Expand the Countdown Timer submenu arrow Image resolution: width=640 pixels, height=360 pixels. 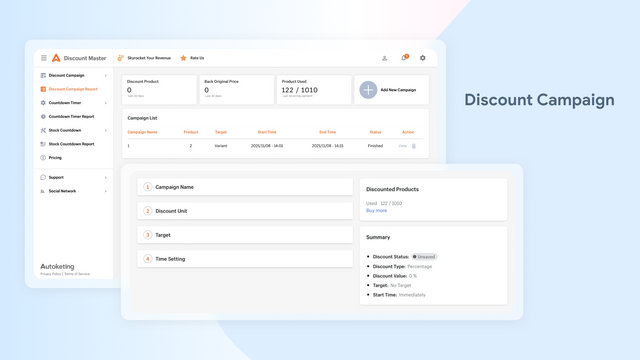pos(106,103)
